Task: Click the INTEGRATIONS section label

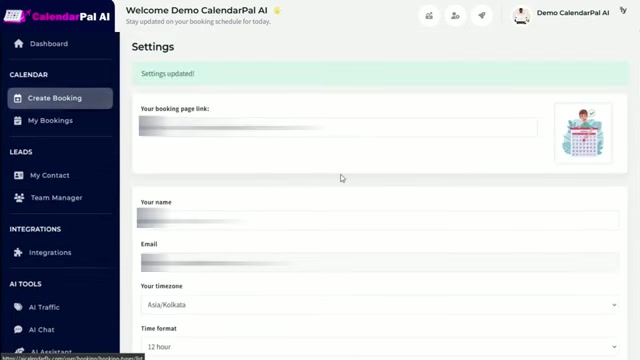Action: 35,229
